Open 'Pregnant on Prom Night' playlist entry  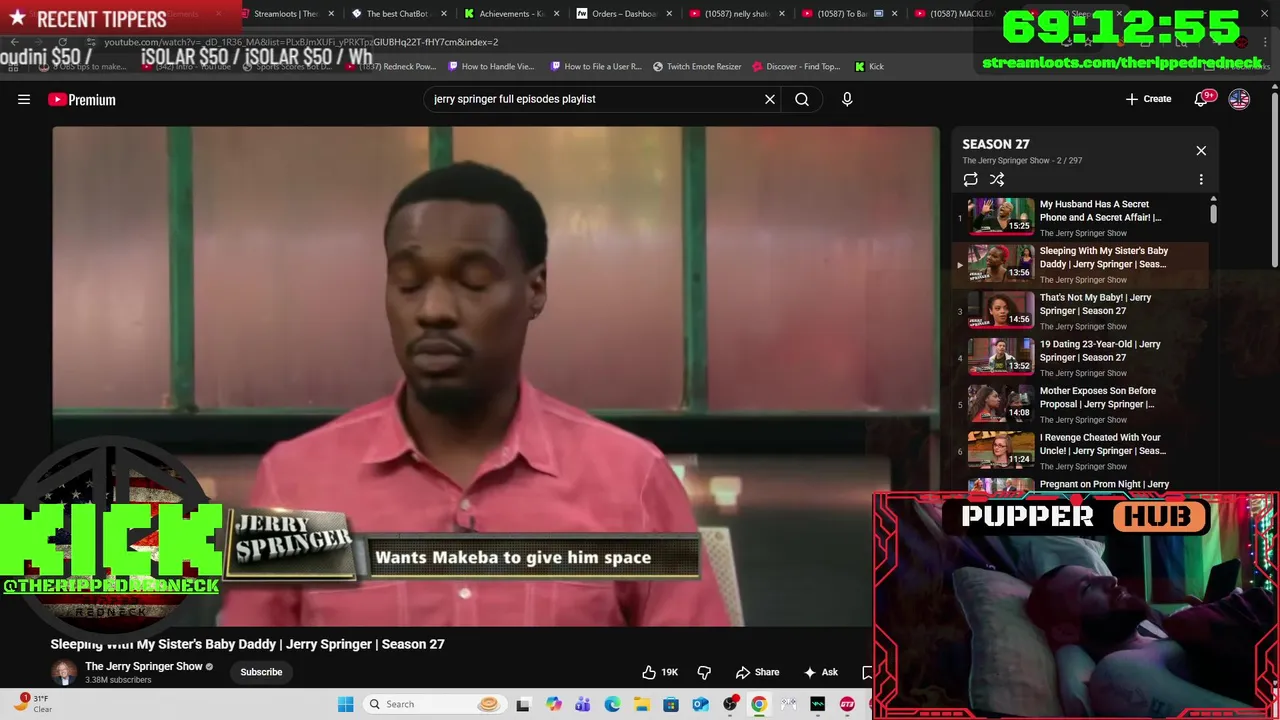1080,486
